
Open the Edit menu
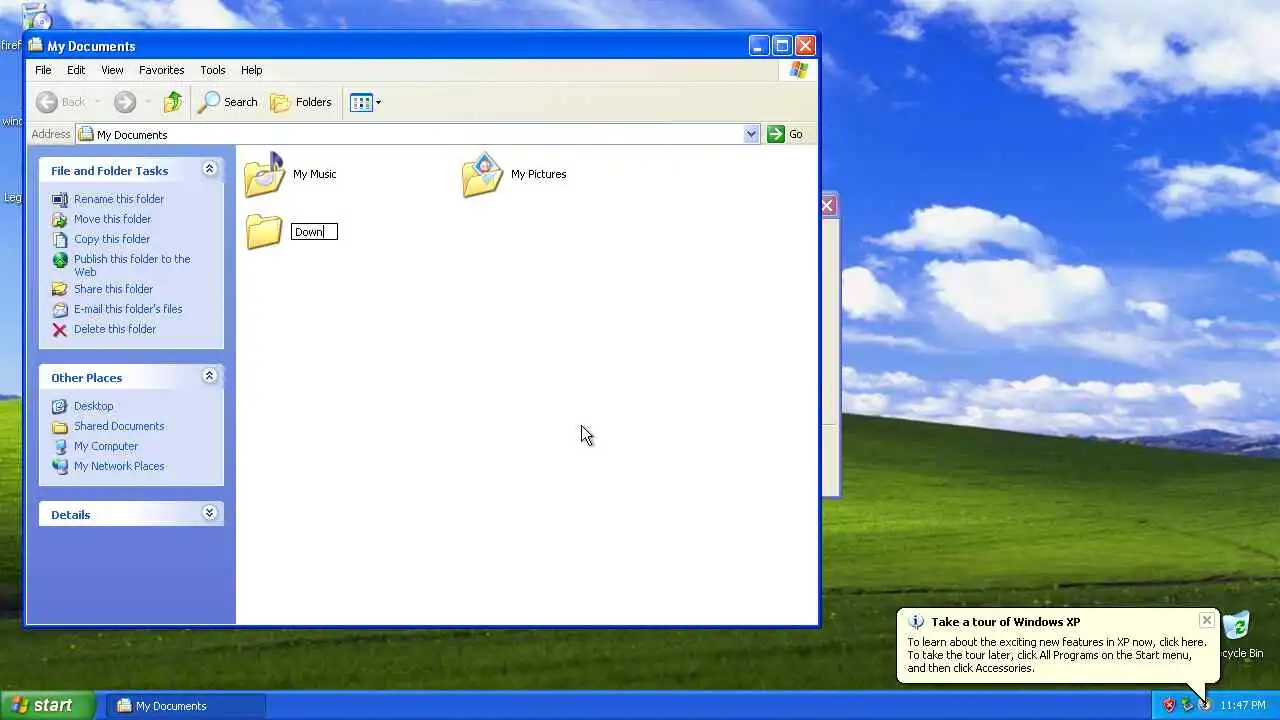76,70
